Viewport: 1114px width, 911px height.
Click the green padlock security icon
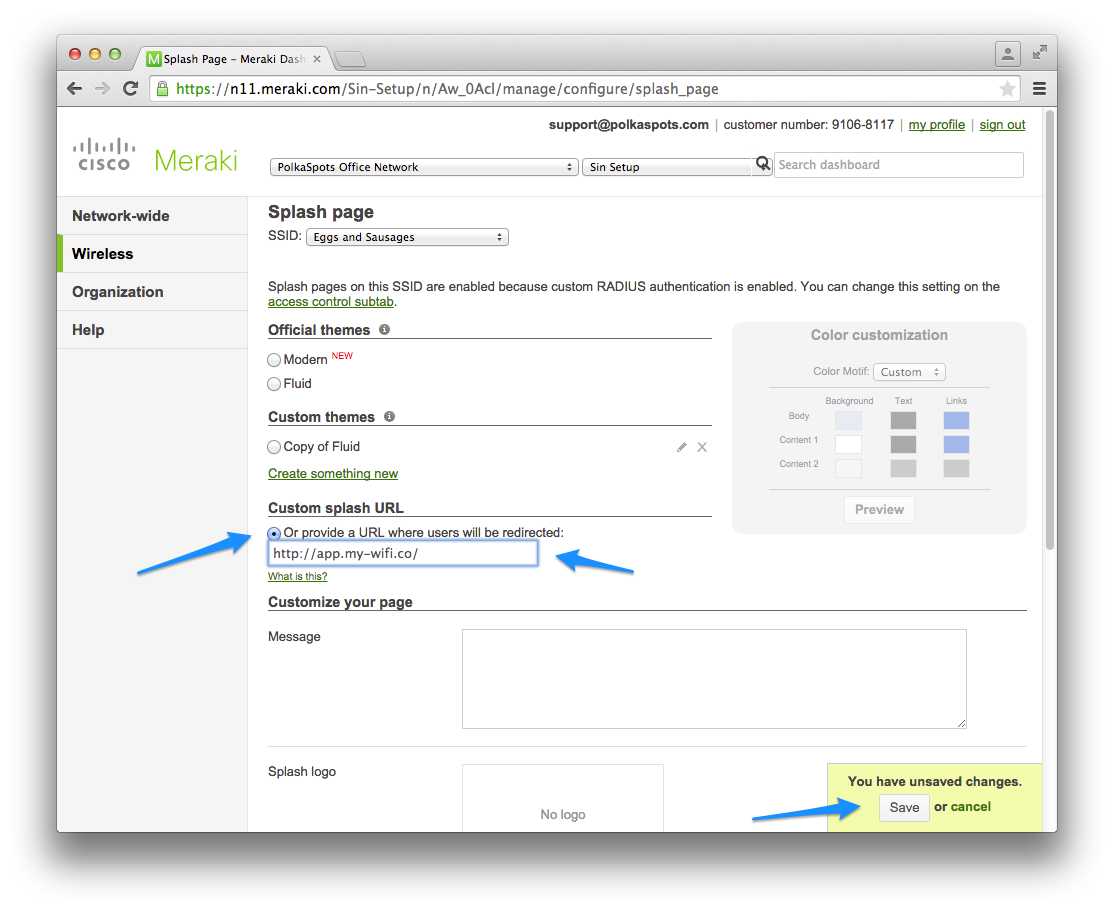tap(162, 89)
